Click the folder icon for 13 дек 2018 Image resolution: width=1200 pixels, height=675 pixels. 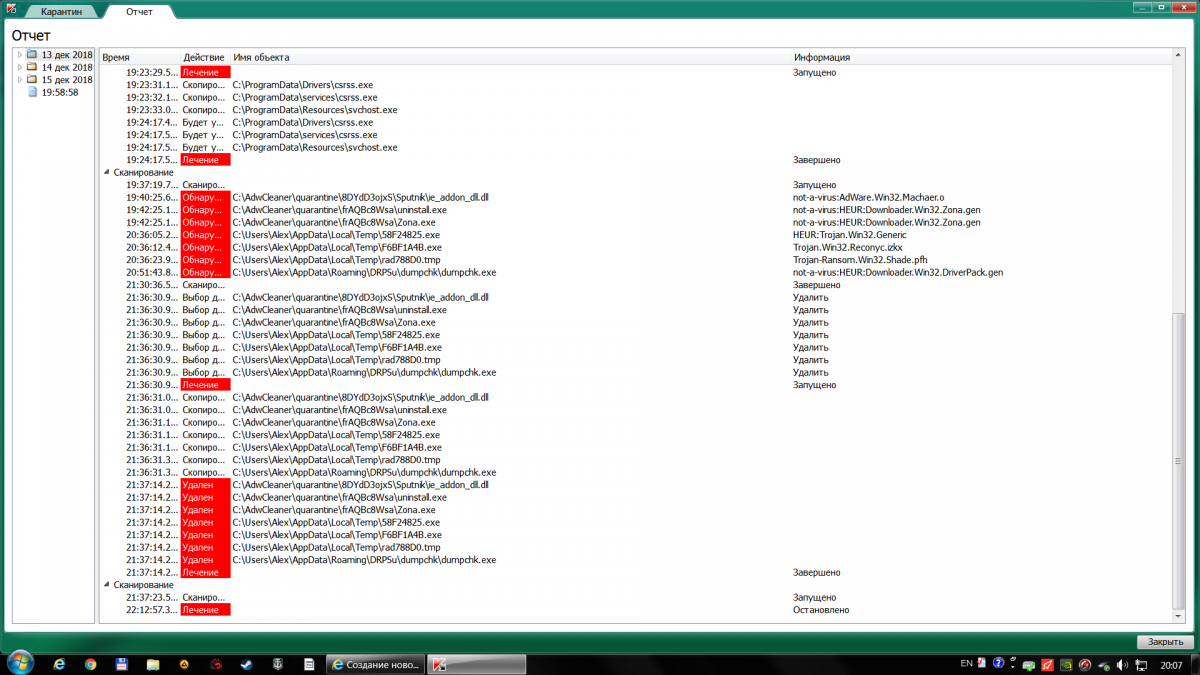[x=32, y=55]
